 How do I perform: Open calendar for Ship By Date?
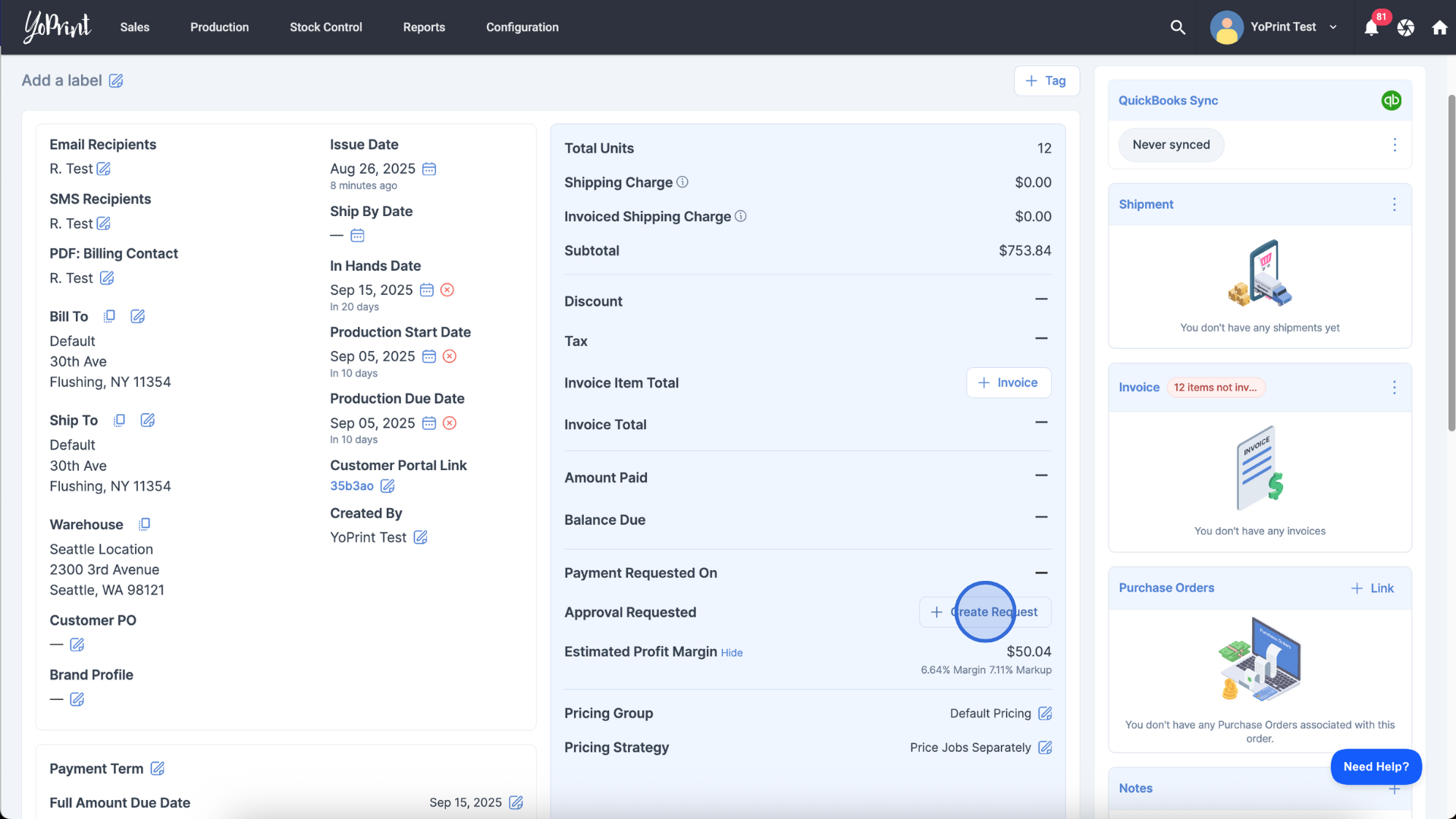357,236
